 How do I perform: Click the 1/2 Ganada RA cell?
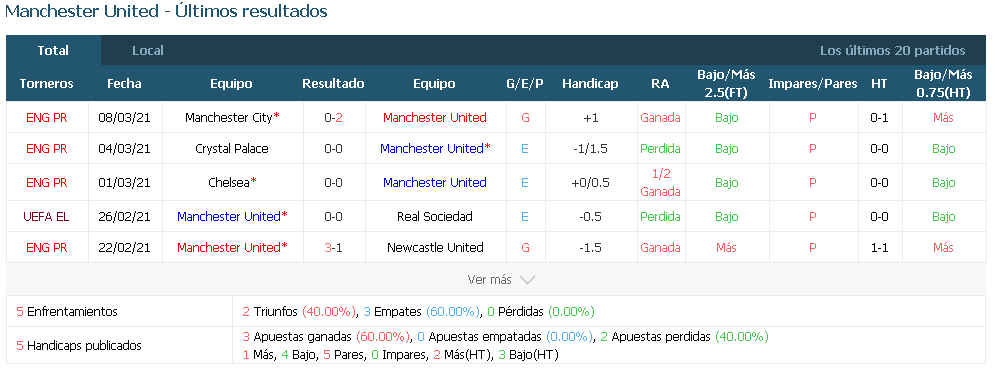tap(660, 183)
